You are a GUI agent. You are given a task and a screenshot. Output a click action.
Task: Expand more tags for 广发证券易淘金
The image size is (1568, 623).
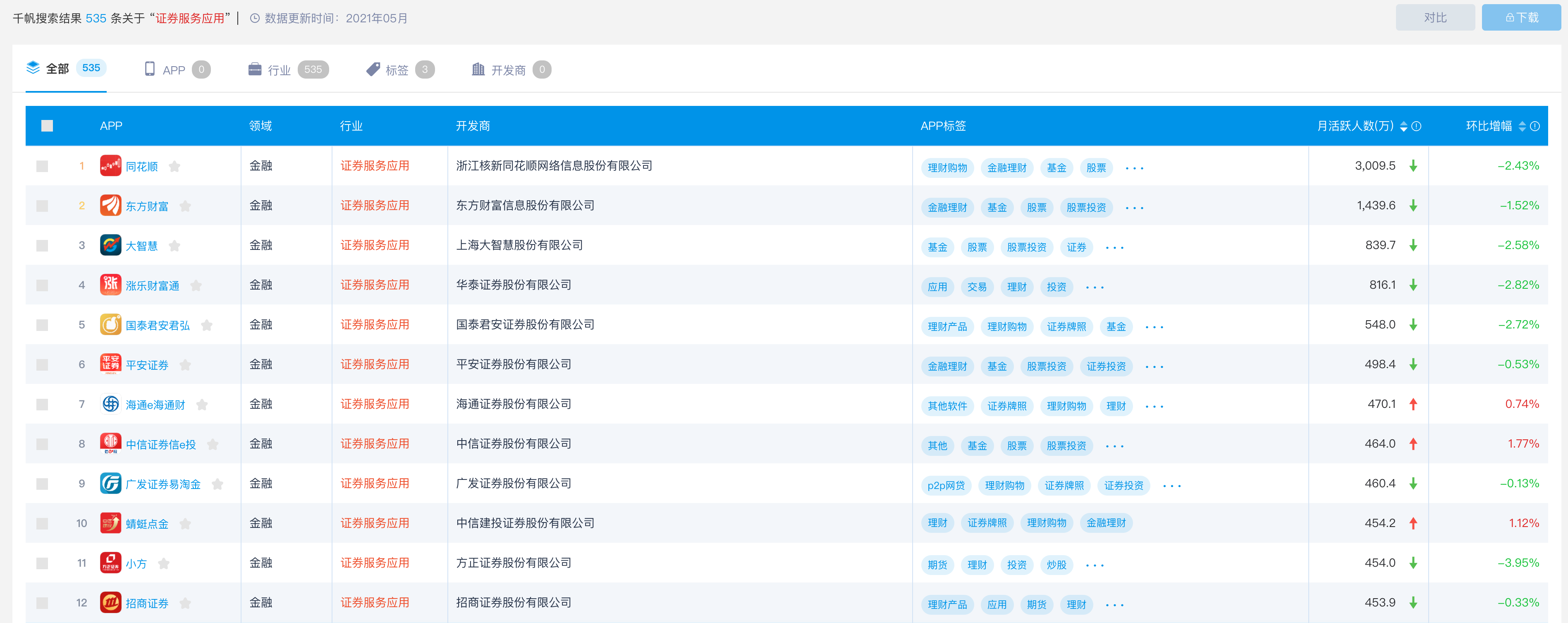(x=1172, y=486)
